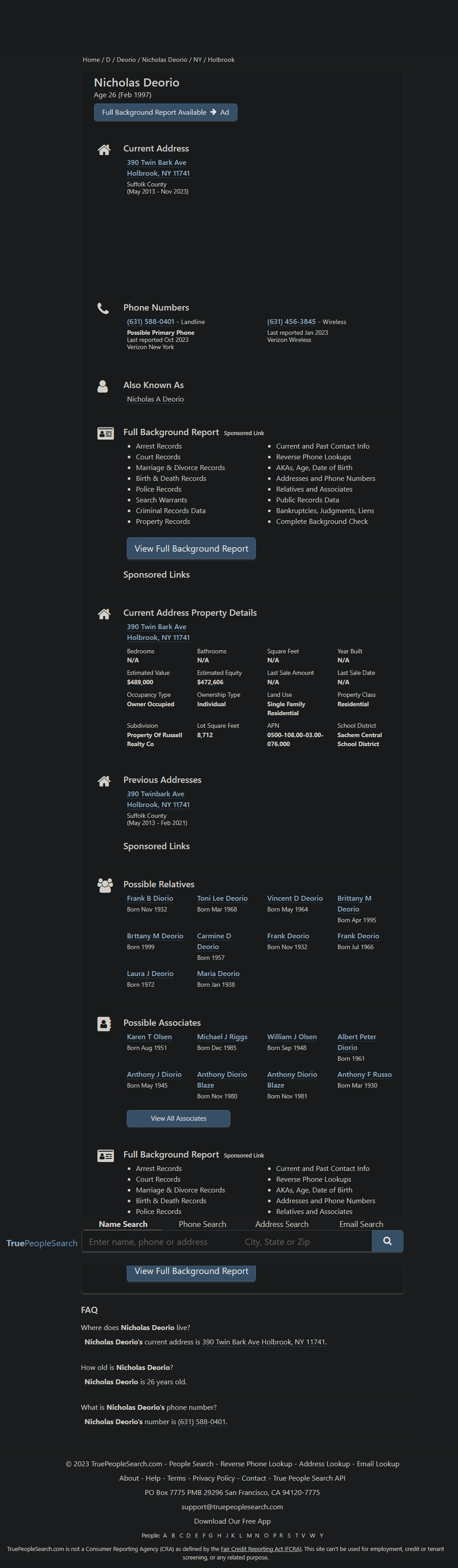This screenshot has height=1568, width=458.
Task: Open relative Brittany M Deorio's profile
Action: [354, 904]
